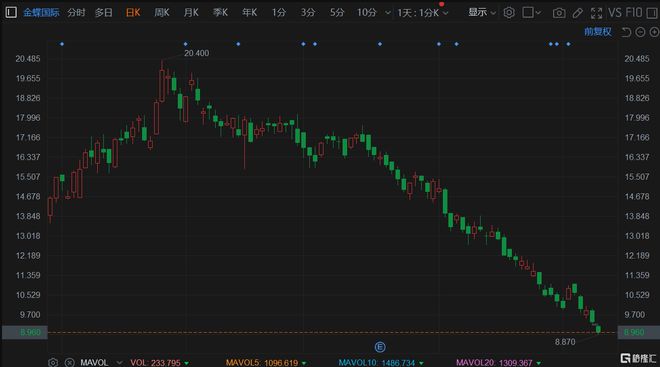The image size is (660, 367).
Task: Select the 周K weekly chart tab
Action: 162,13
